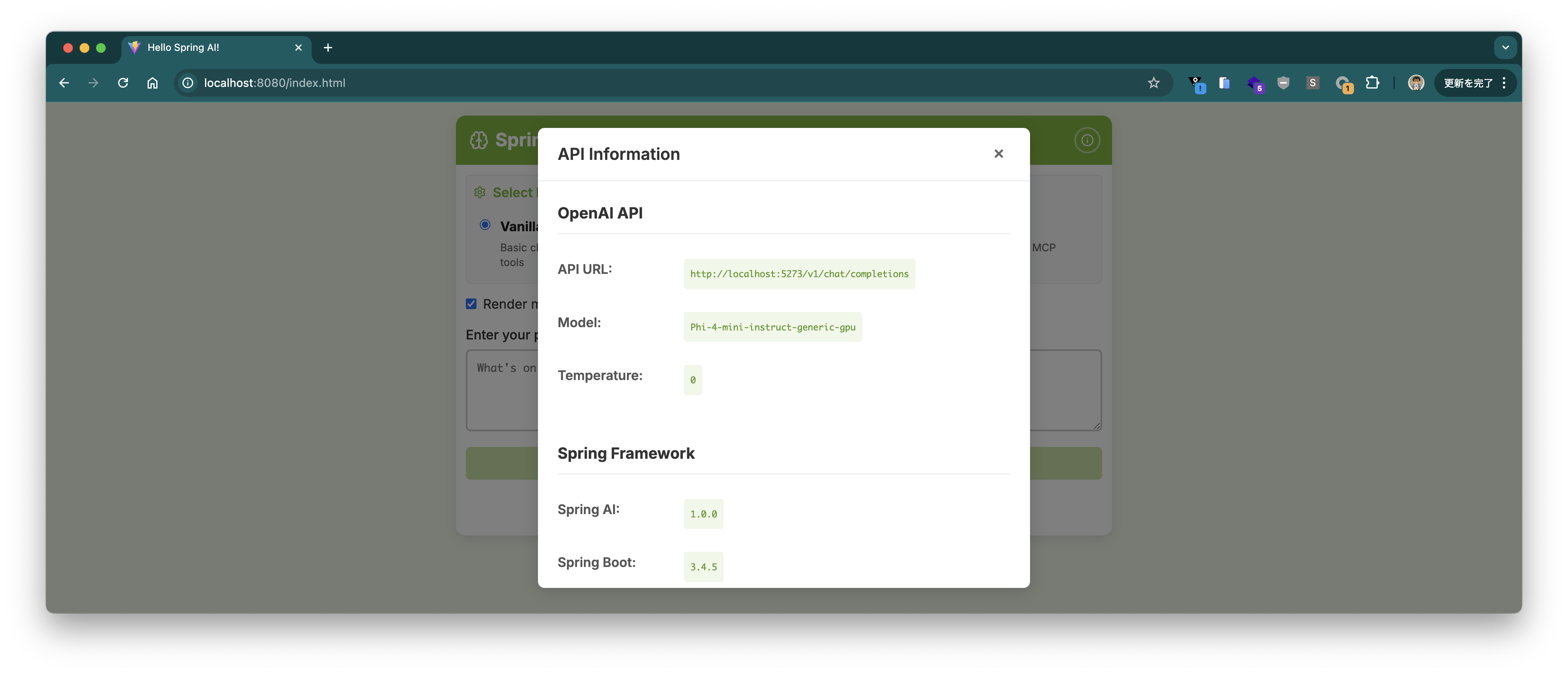Bookmark page with the star icon
This screenshot has height=674, width=1568.
pyautogui.click(x=1153, y=83)
